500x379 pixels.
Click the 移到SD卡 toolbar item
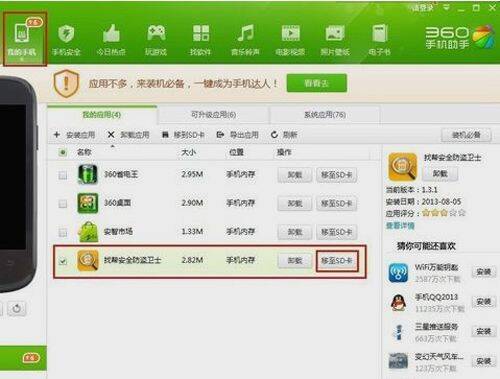tap(183, 135)
